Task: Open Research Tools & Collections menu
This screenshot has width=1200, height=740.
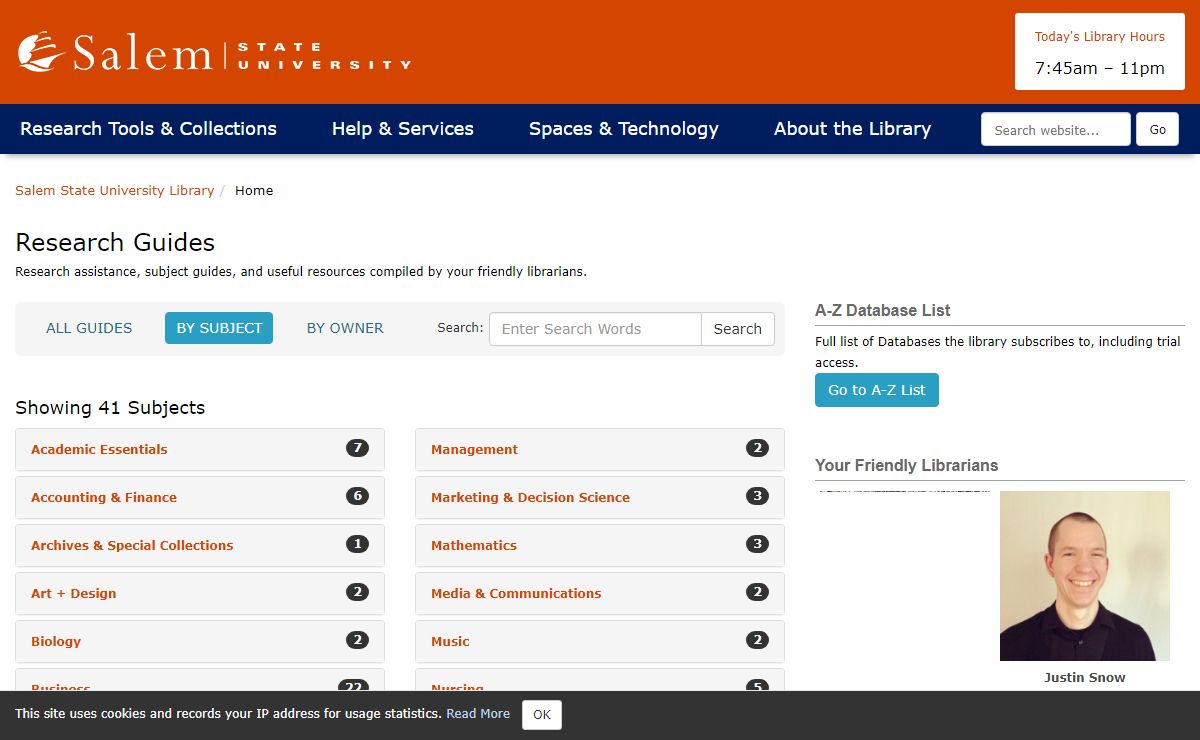Action: coord(148,129)
